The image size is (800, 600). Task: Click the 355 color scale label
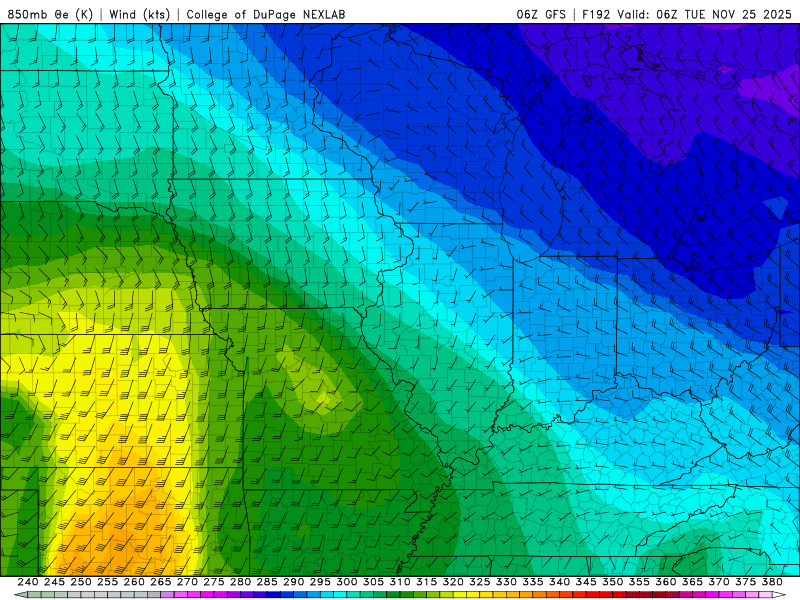pos(639,582)
